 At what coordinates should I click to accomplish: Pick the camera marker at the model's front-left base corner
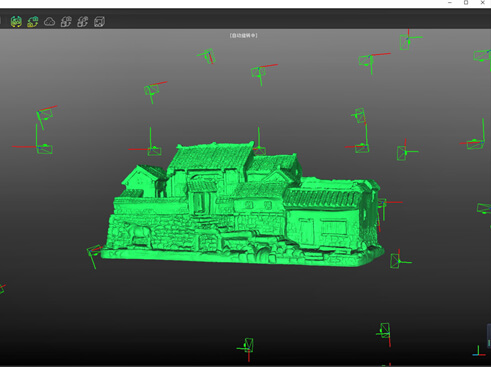(94, 253)
